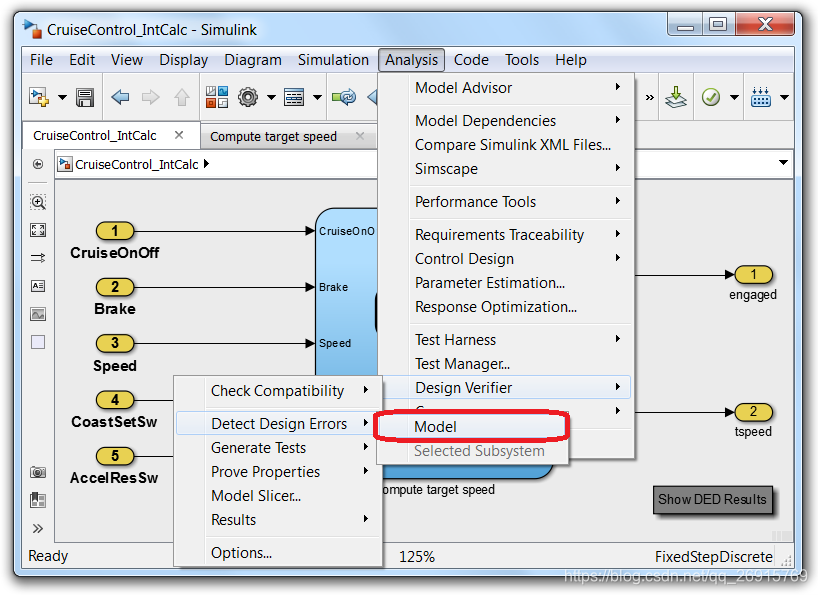818x595 pixels.
Task: Open Requirements Traceability submenu
Action: pos(521,235)
